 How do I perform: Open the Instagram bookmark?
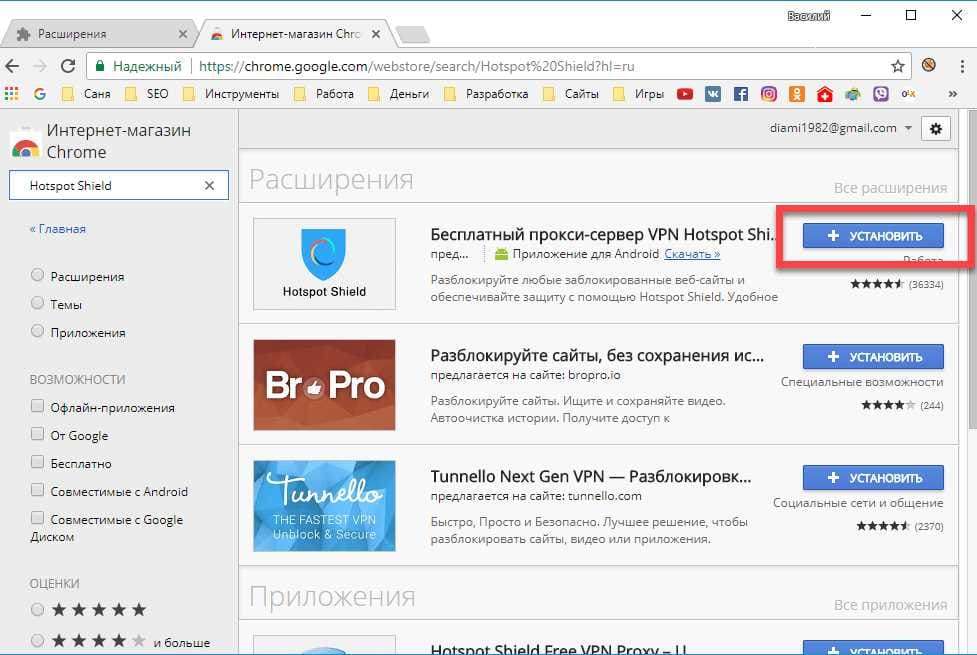769,94
